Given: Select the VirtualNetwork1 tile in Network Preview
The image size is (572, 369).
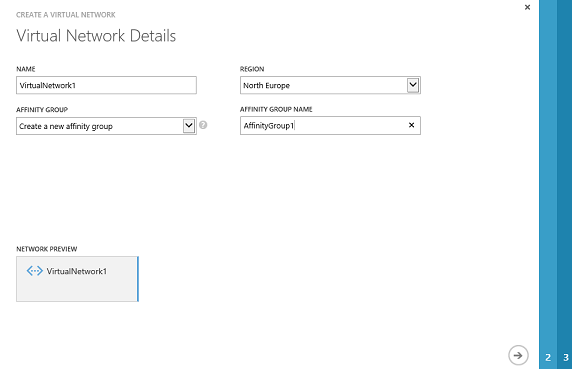Looking at the screenshot, I should coord(77,279).
